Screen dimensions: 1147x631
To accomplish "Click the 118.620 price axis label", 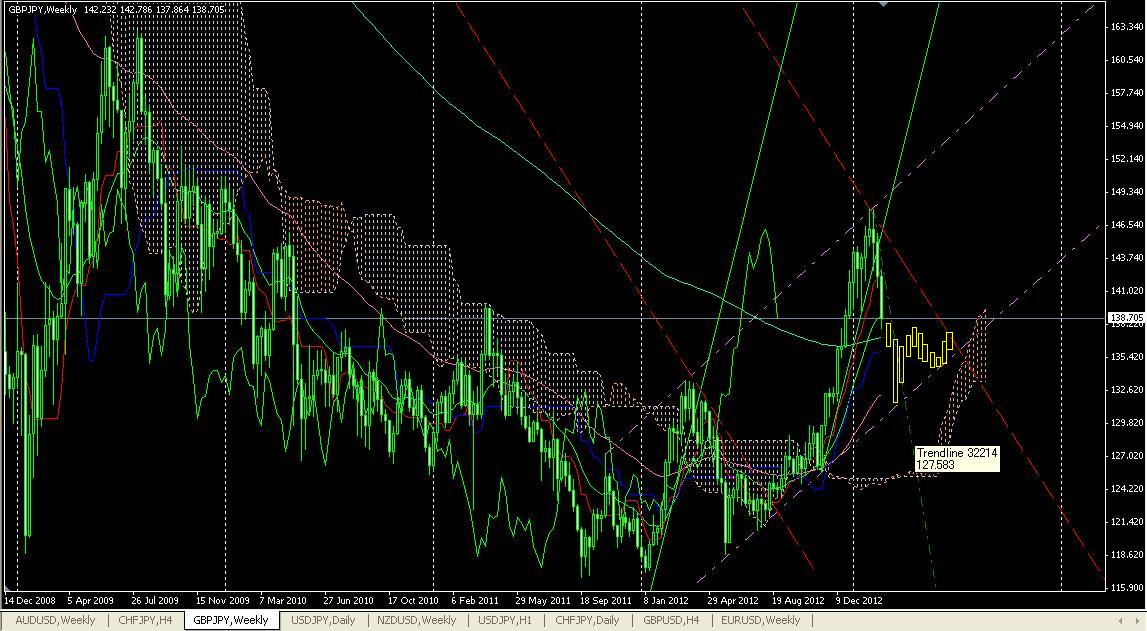I will click(x=1127, y=554).
